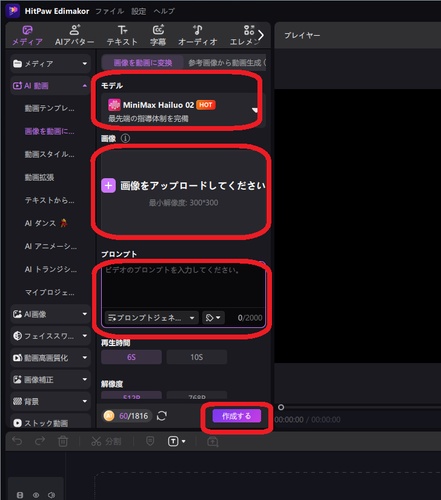
Task: Click the HitPaw Edimakor logo icon
Action: (13, 11)
